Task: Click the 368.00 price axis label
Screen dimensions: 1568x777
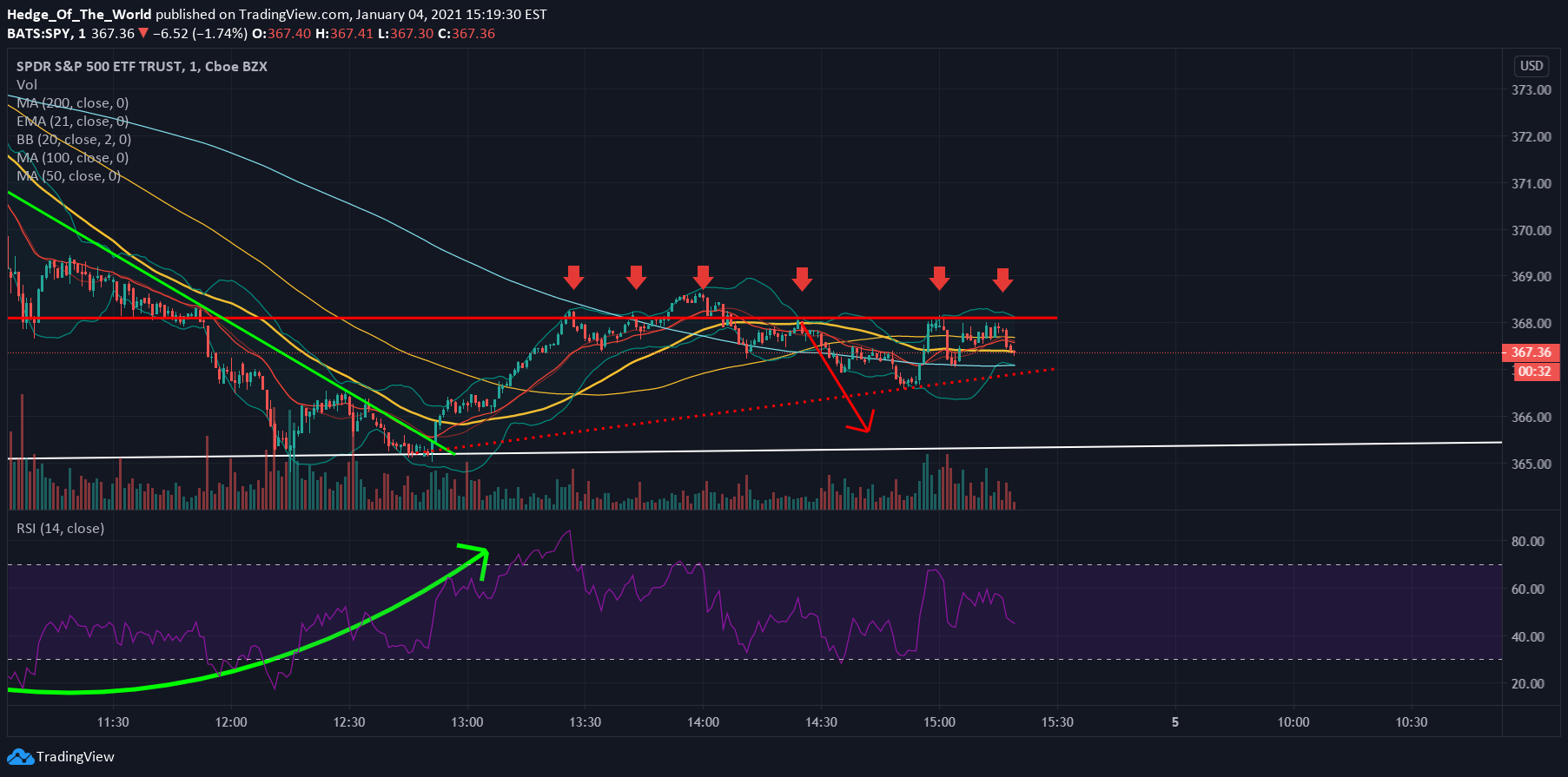Action: click(x=1531, y=324)
